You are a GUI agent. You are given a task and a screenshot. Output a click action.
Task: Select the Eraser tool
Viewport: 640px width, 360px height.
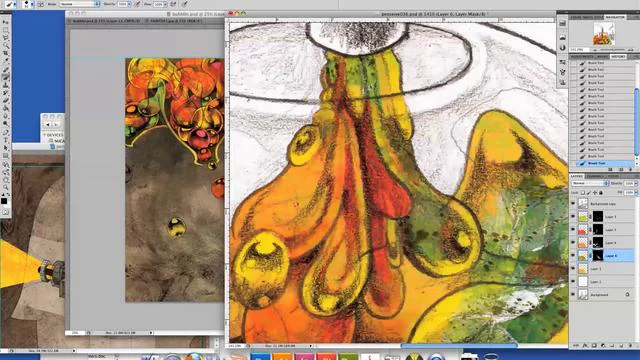click(5, 101)
